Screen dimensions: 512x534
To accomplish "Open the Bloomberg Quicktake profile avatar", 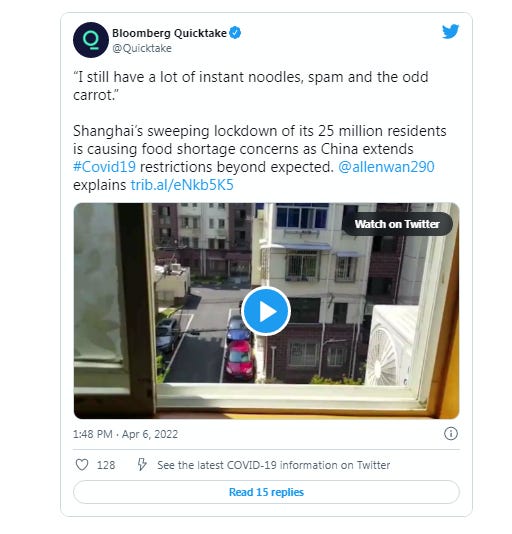I will pos(91,40).
